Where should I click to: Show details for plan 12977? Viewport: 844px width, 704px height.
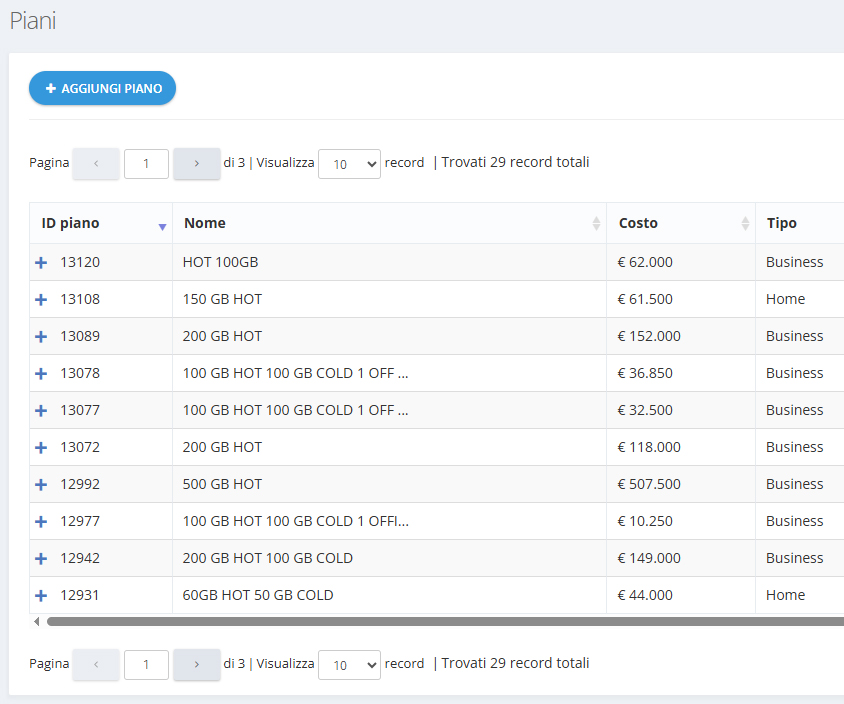coord(41,521)
